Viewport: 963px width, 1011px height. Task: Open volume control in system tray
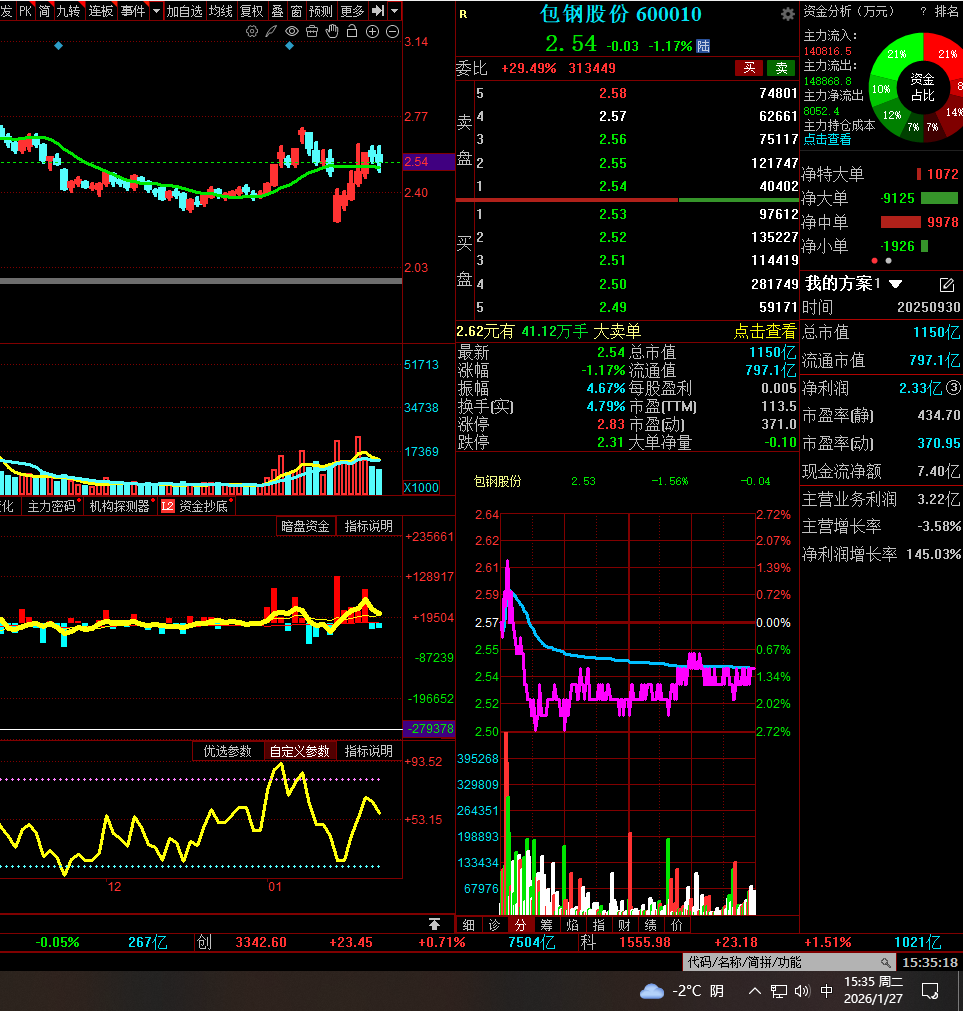(802, 990)
